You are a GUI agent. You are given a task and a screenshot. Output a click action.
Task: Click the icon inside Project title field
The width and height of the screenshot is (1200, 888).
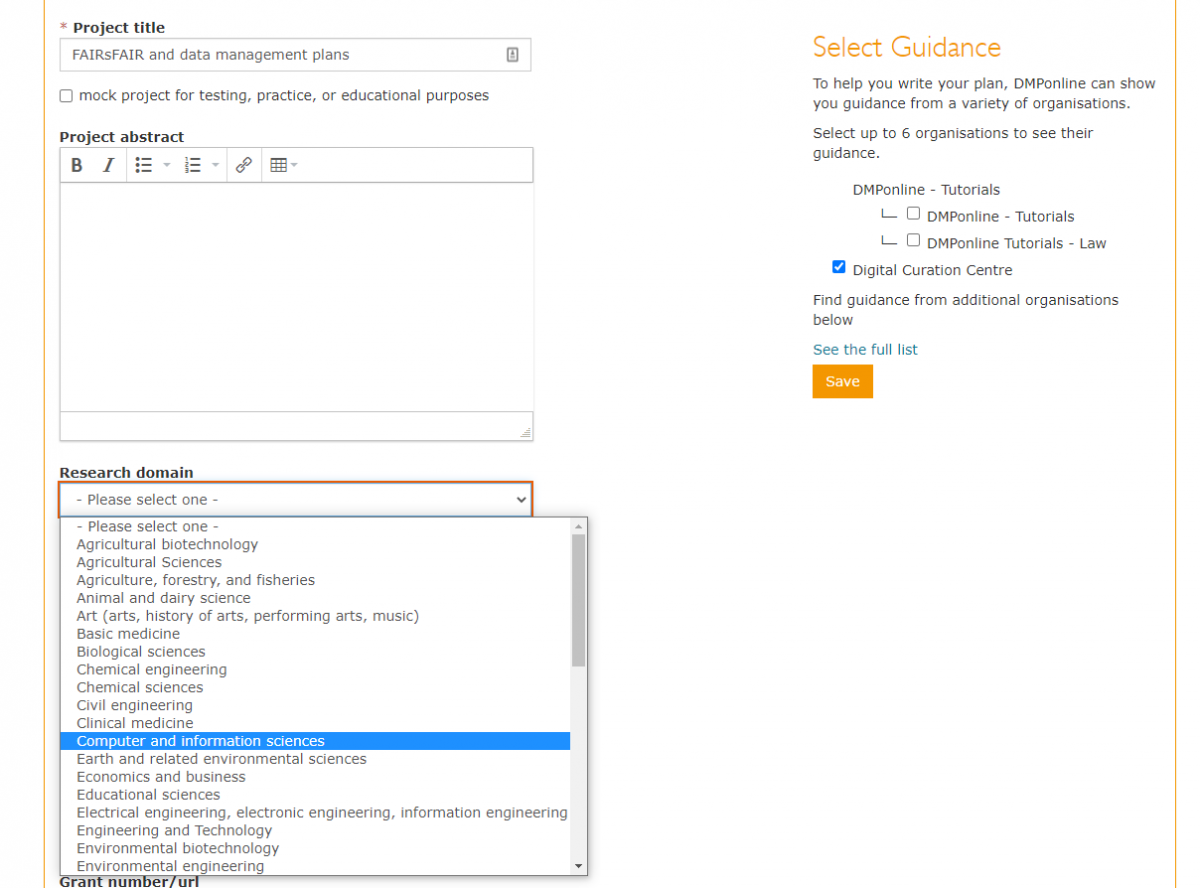[512, 55]
